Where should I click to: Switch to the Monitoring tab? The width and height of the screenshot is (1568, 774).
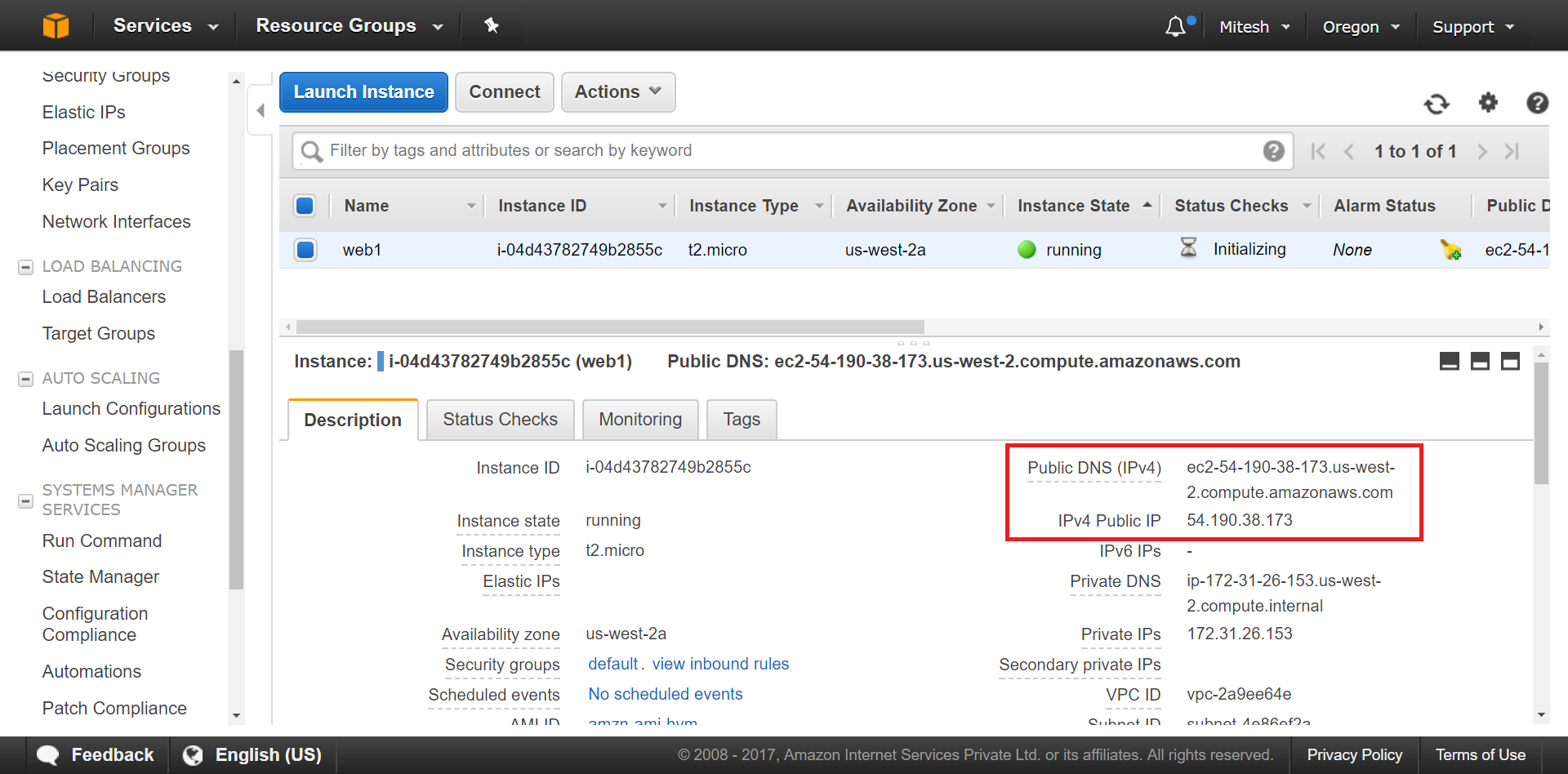(640, 420)
